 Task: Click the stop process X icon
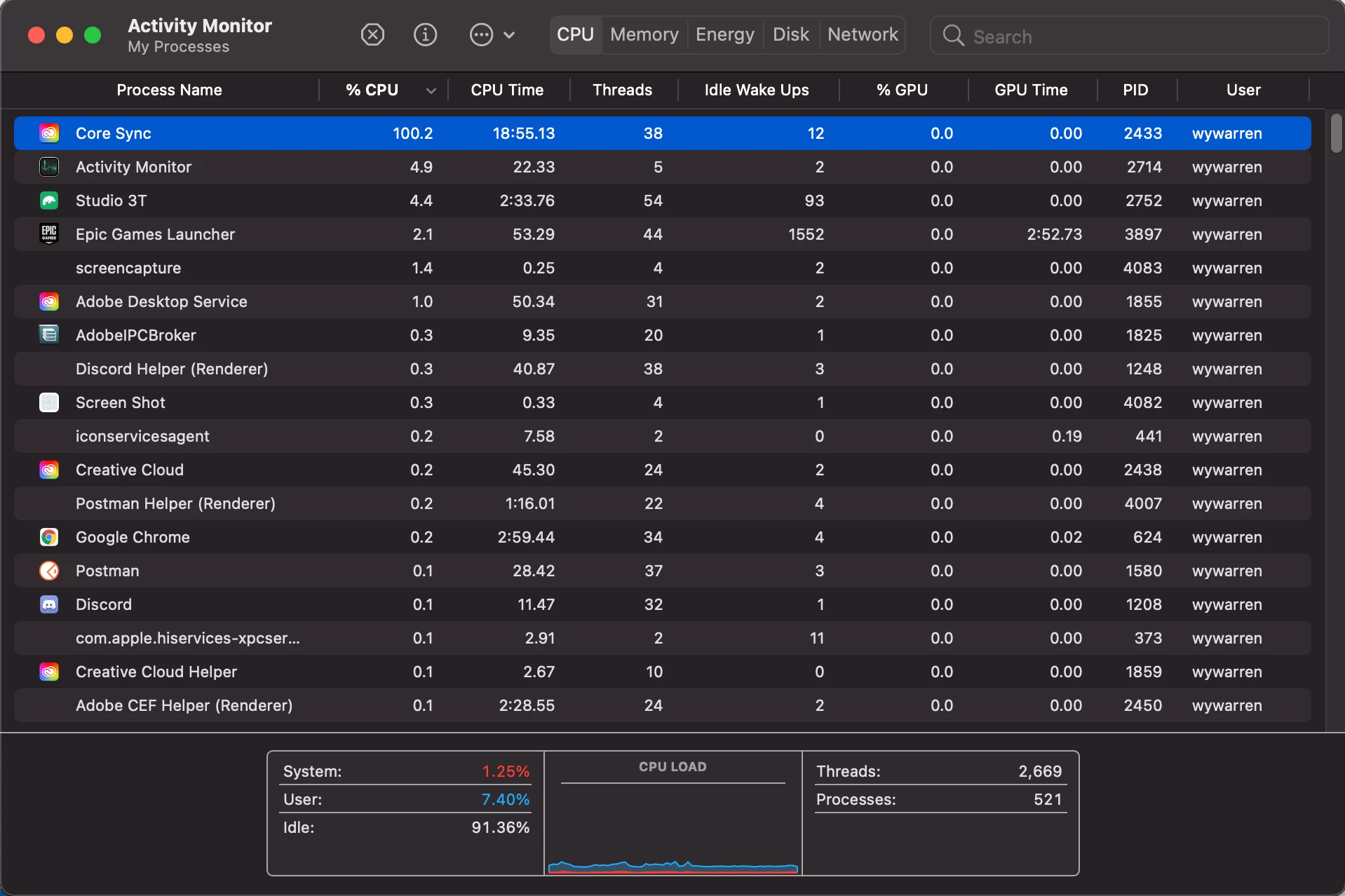[x=372, y=34]
